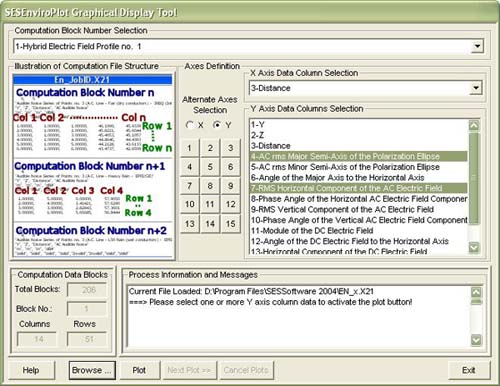Click the Help button
The image size is (500, 386).
click(31, 370)
